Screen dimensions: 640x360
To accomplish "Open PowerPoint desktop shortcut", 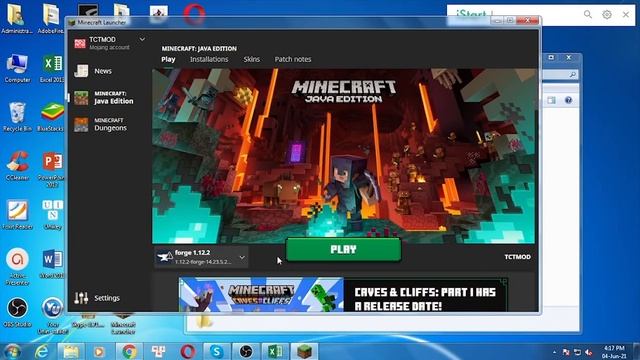I will [x=51, y=170].
